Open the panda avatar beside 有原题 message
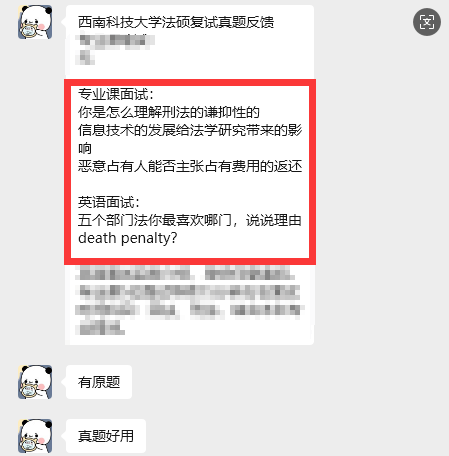This screenshot has height=456, width=449. pyautogui.click(x=35, y=382)
